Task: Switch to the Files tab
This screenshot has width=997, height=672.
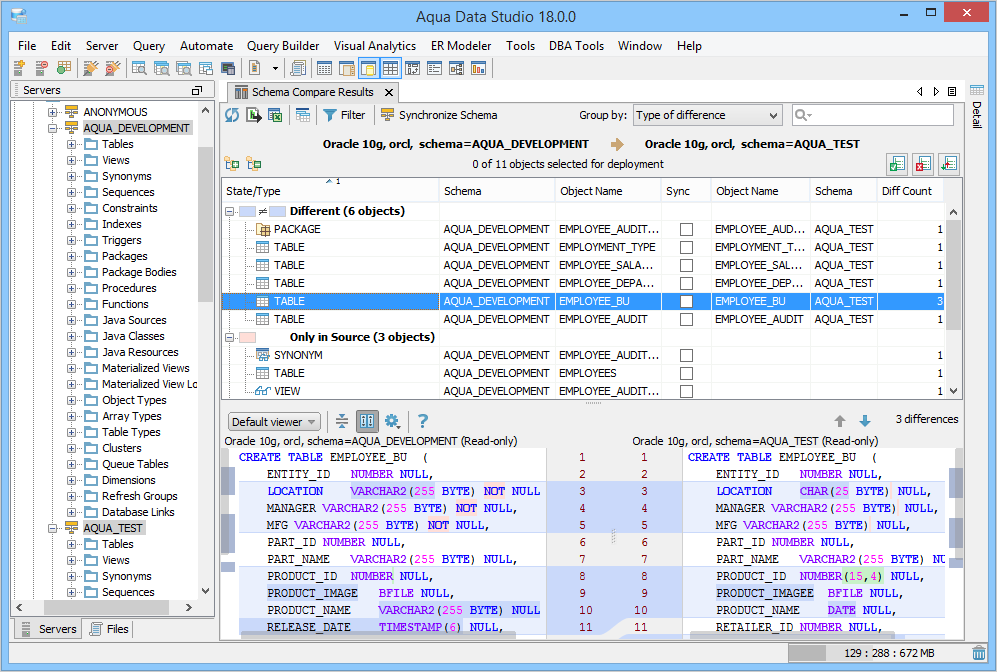Action: (x=109, y=629)
